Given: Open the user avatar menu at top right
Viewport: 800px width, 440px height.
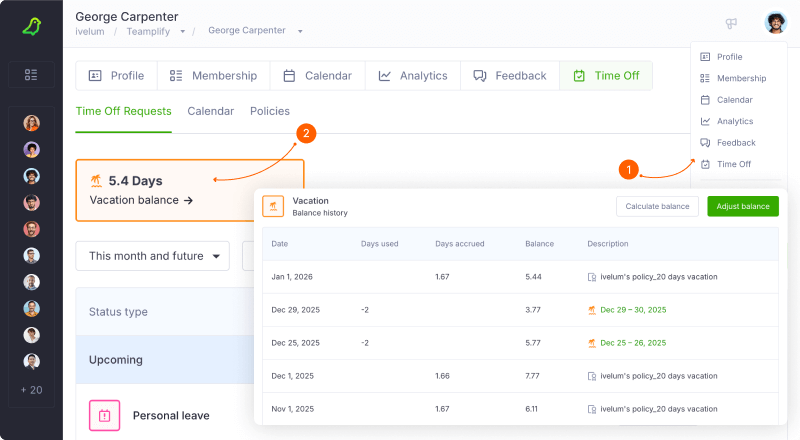Looking at the screenshot, I should tap(775, 23).
